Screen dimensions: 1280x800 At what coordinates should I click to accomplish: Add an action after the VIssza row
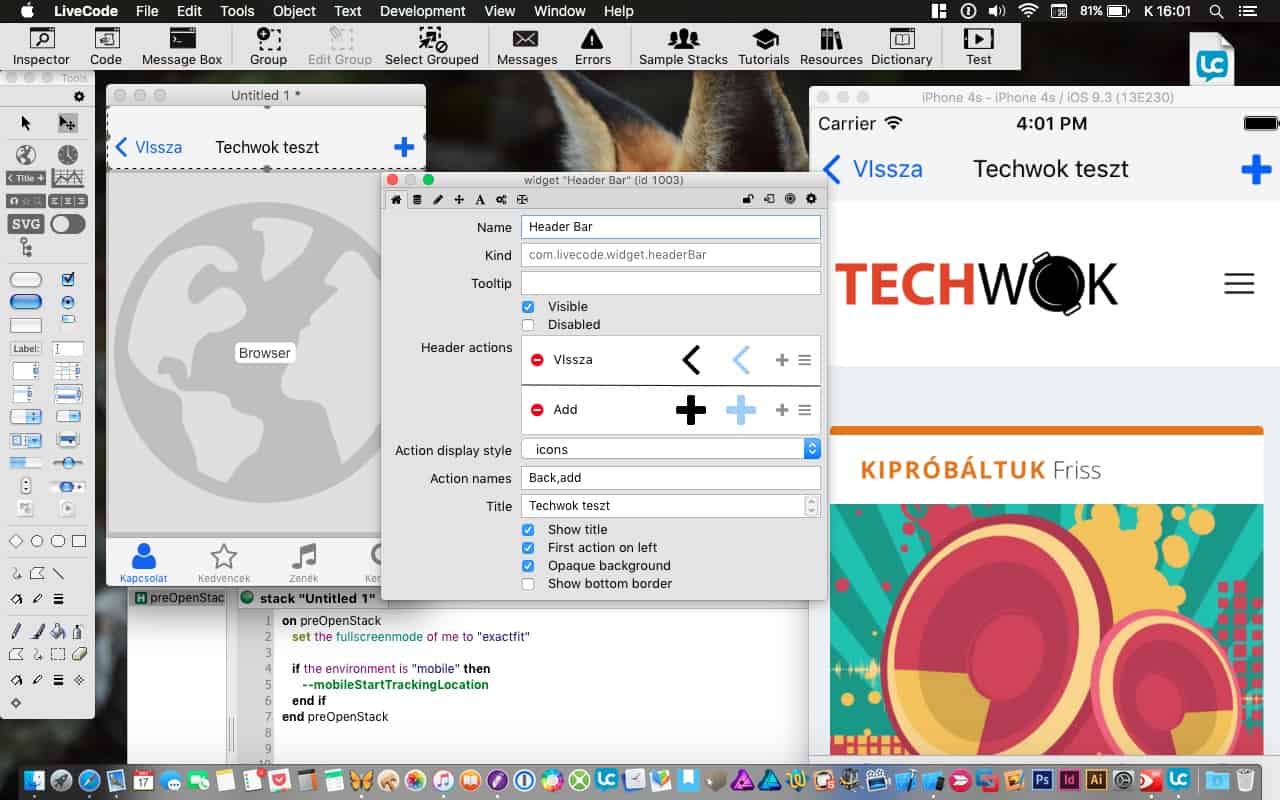point(782,360)
